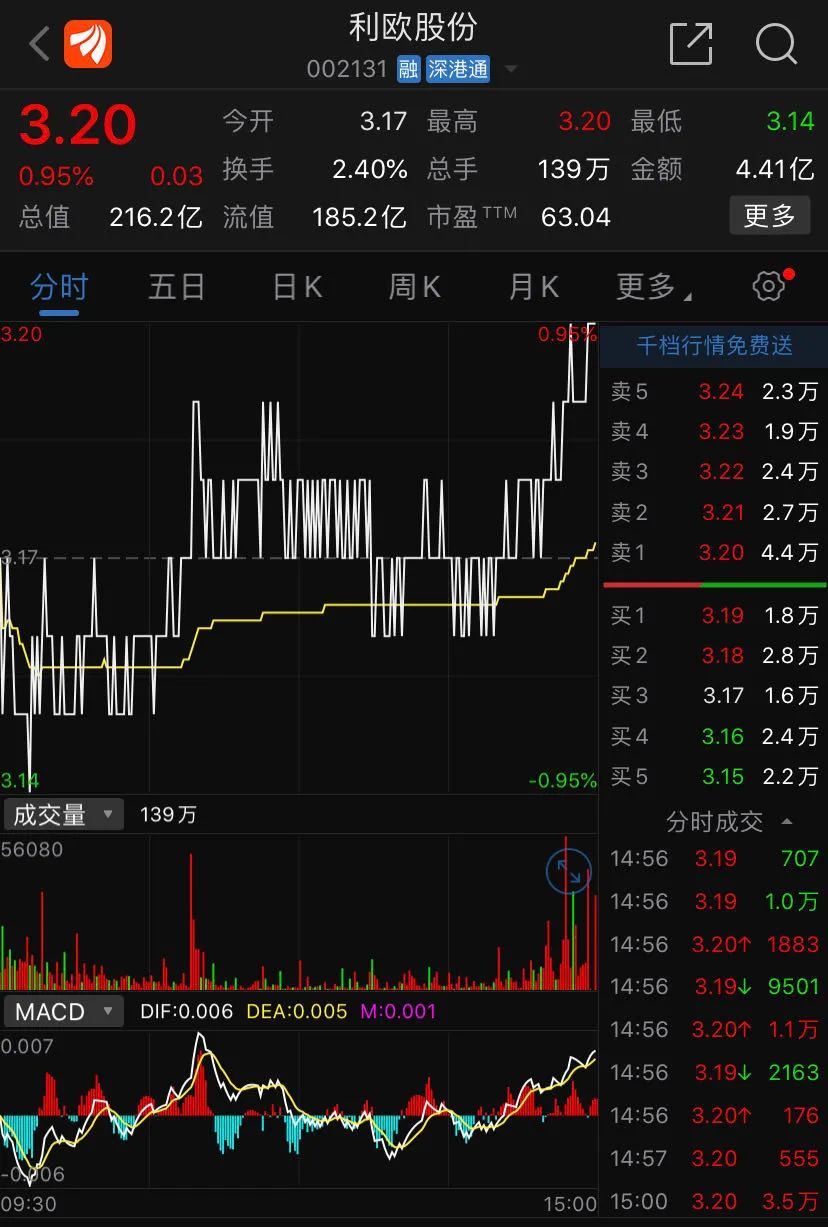Image resolution: width=828 pixels, height=1227 pixels.
Task: Expand stock code dropdown triangle next to 深港通
Action: 510,70
